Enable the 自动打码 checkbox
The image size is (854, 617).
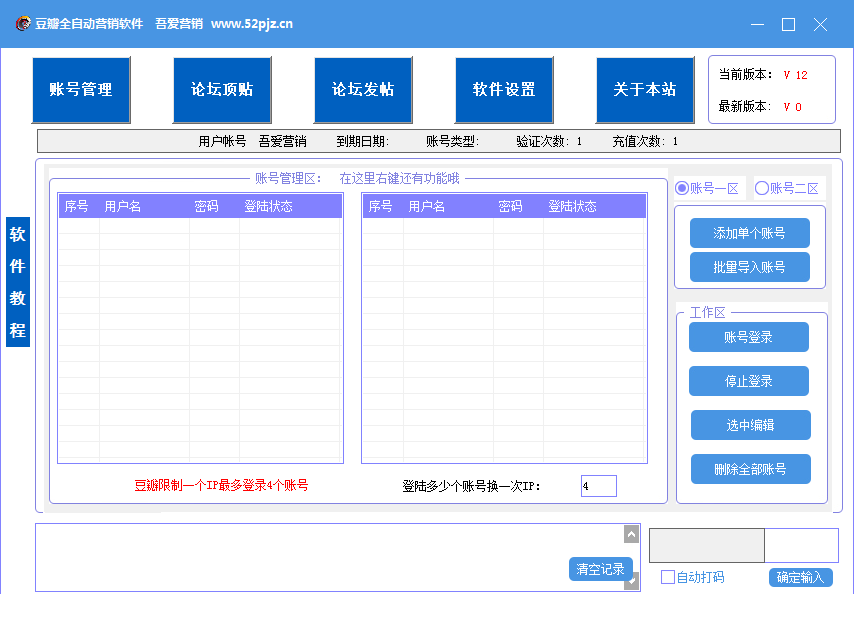[x=668, y=577]
